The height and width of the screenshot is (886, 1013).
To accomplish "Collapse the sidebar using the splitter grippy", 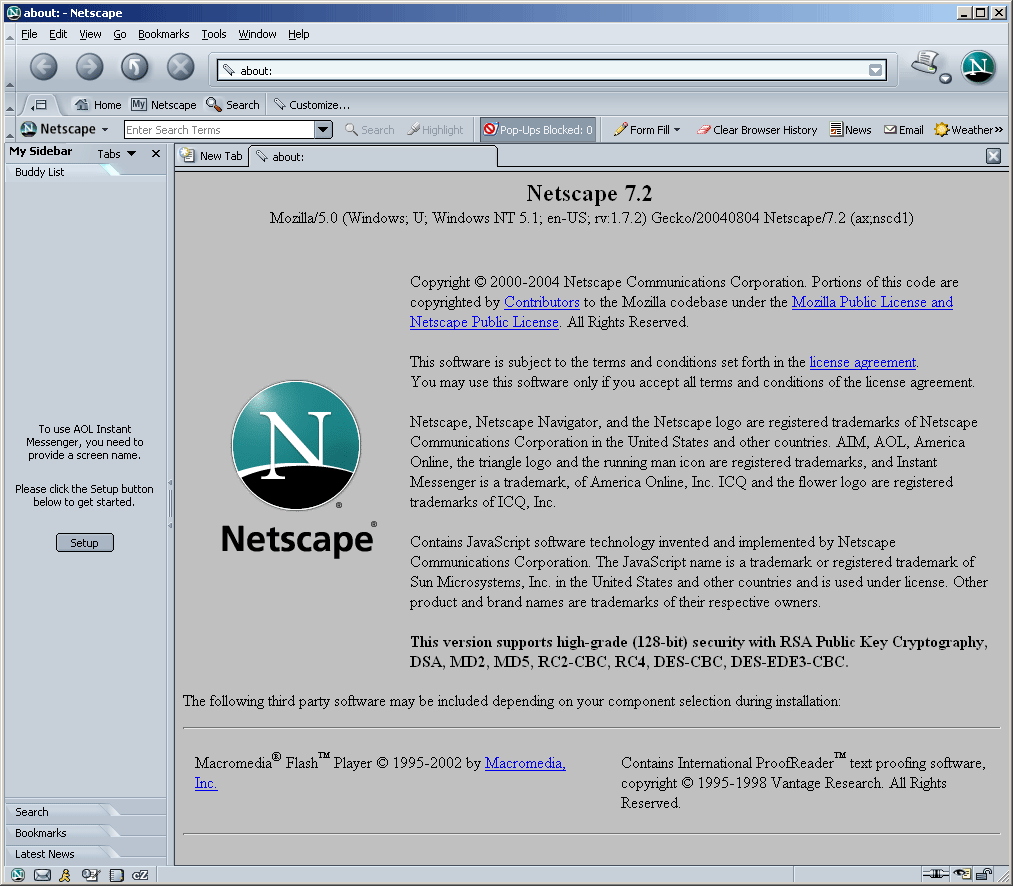I will 170,504.
